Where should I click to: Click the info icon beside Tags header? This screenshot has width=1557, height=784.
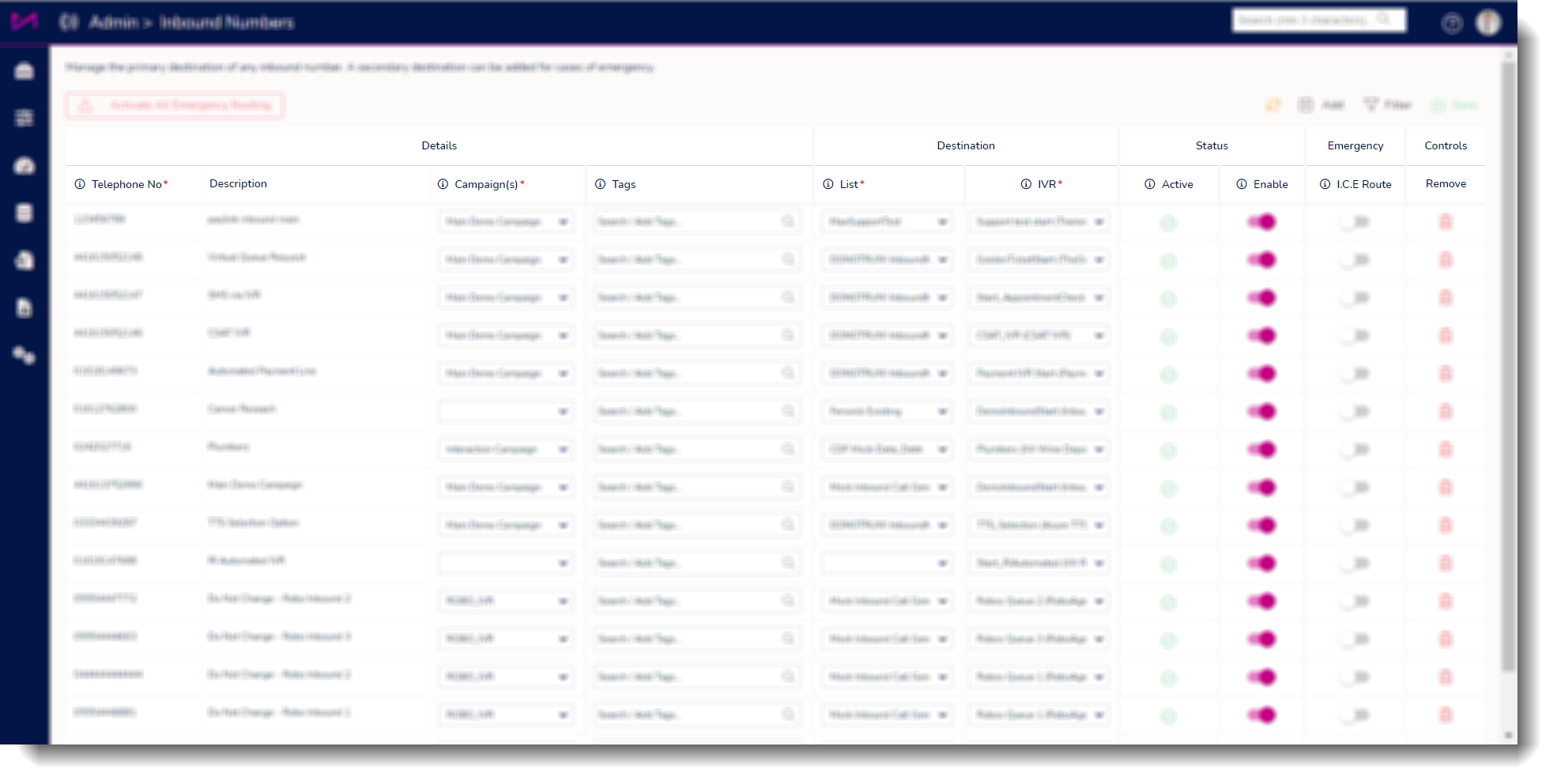(x=600, y=184)
